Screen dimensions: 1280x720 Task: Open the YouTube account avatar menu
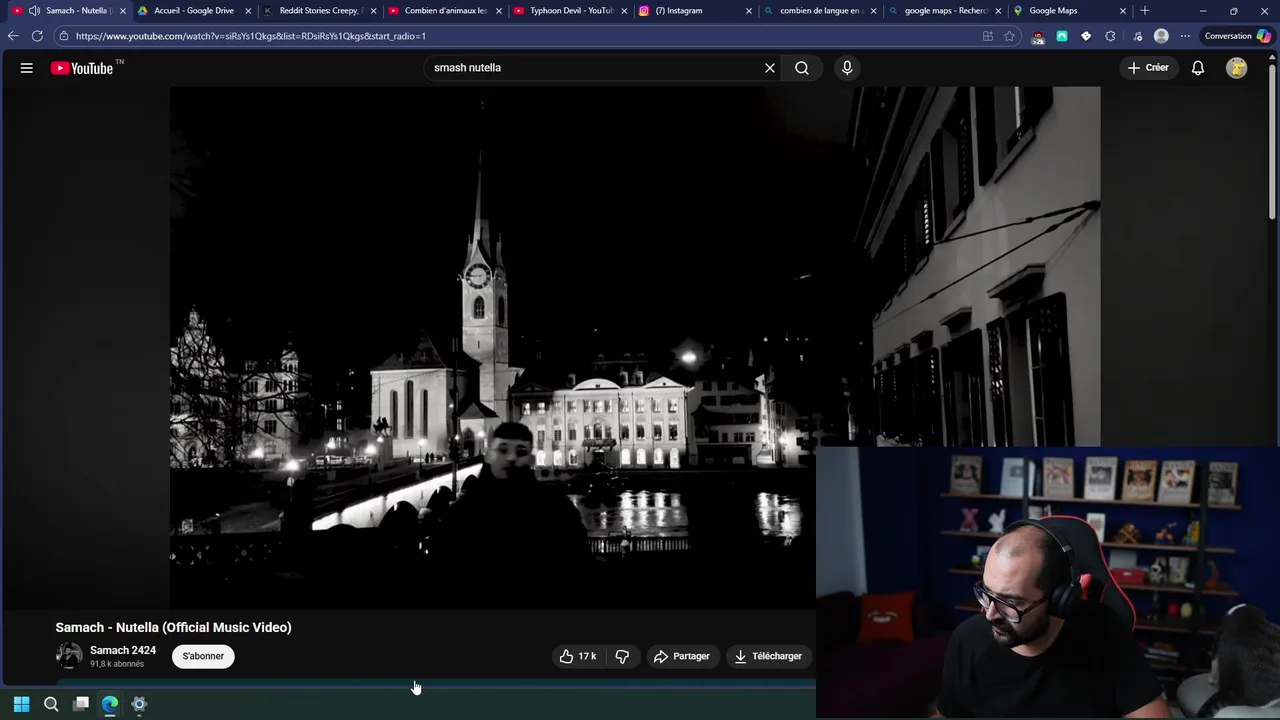pos(1237,68)
